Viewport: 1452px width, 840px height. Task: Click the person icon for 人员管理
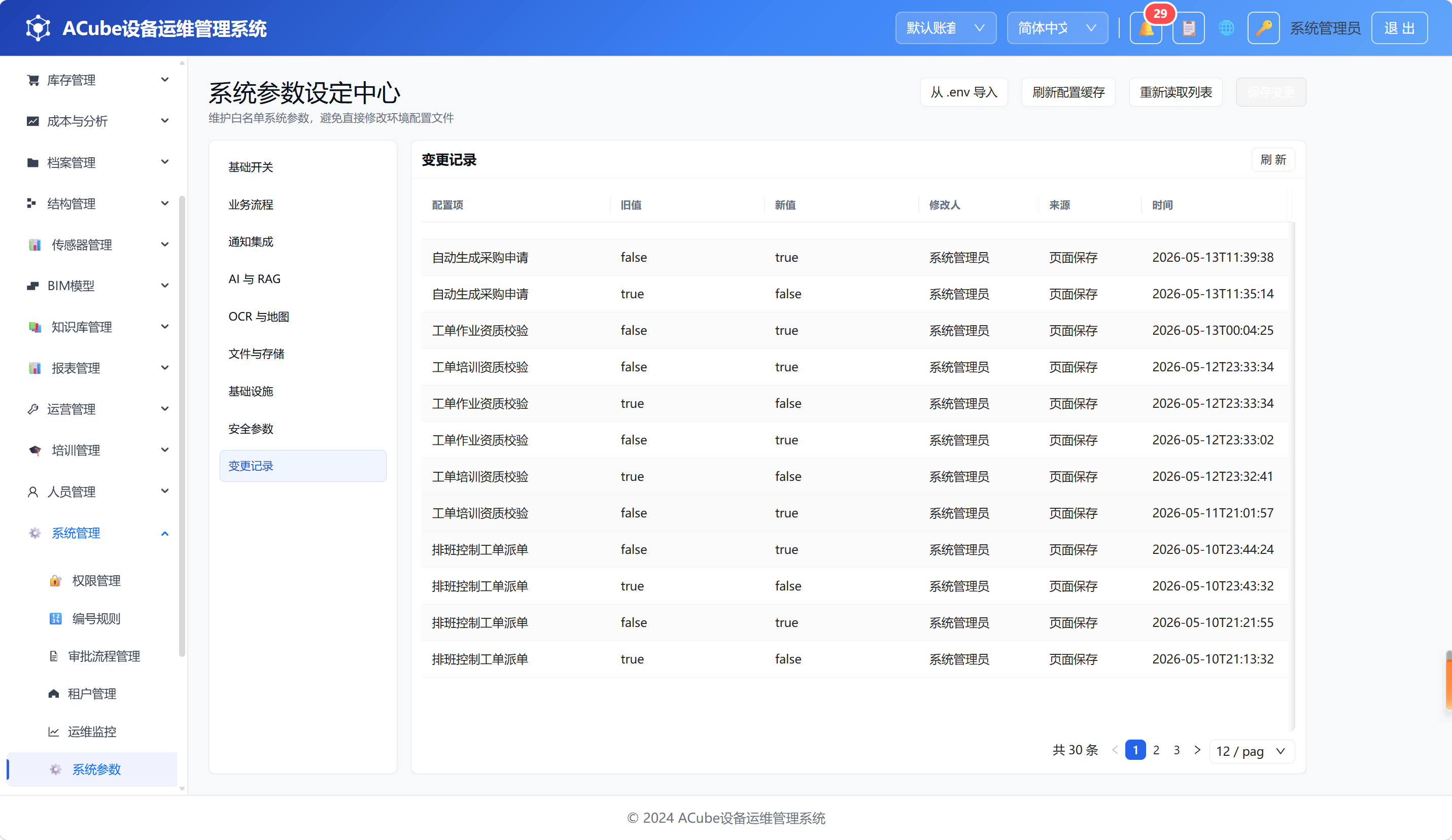click(33, 492)
